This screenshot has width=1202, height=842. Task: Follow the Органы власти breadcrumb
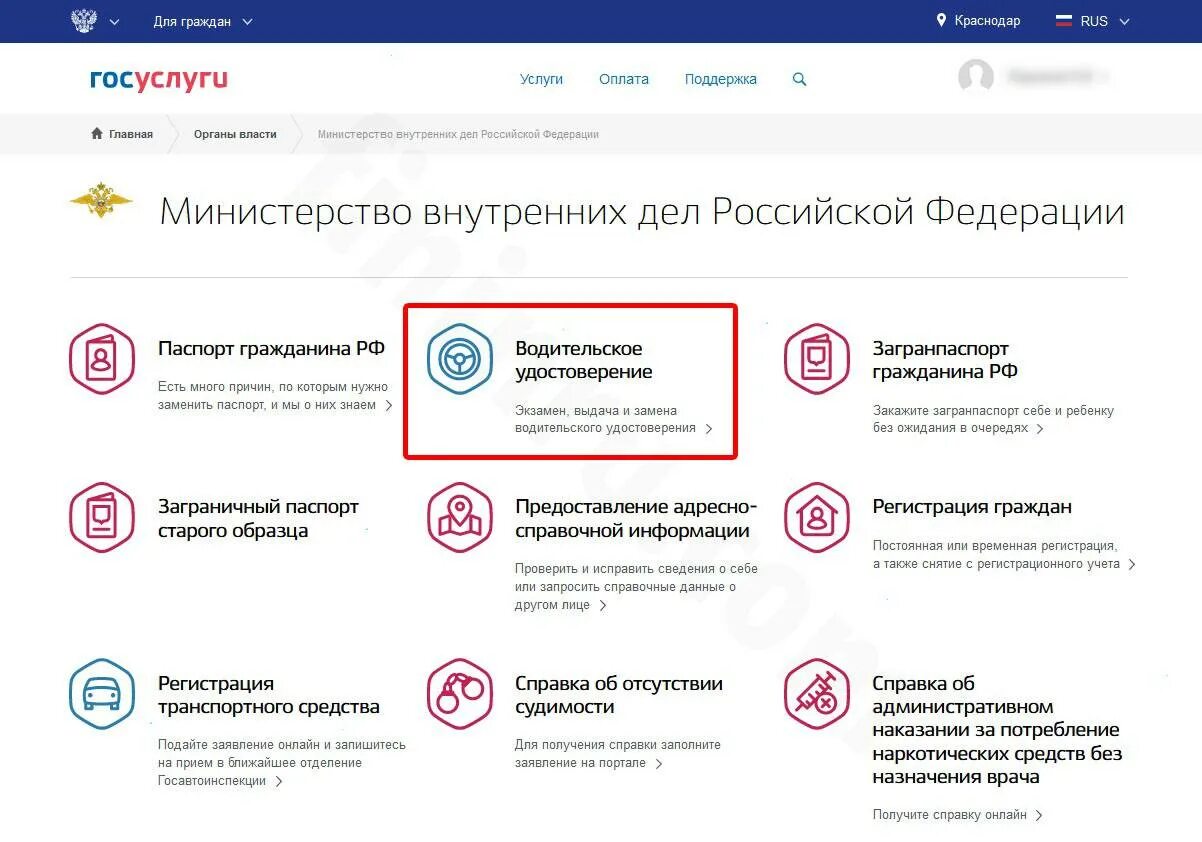[234, 133]
